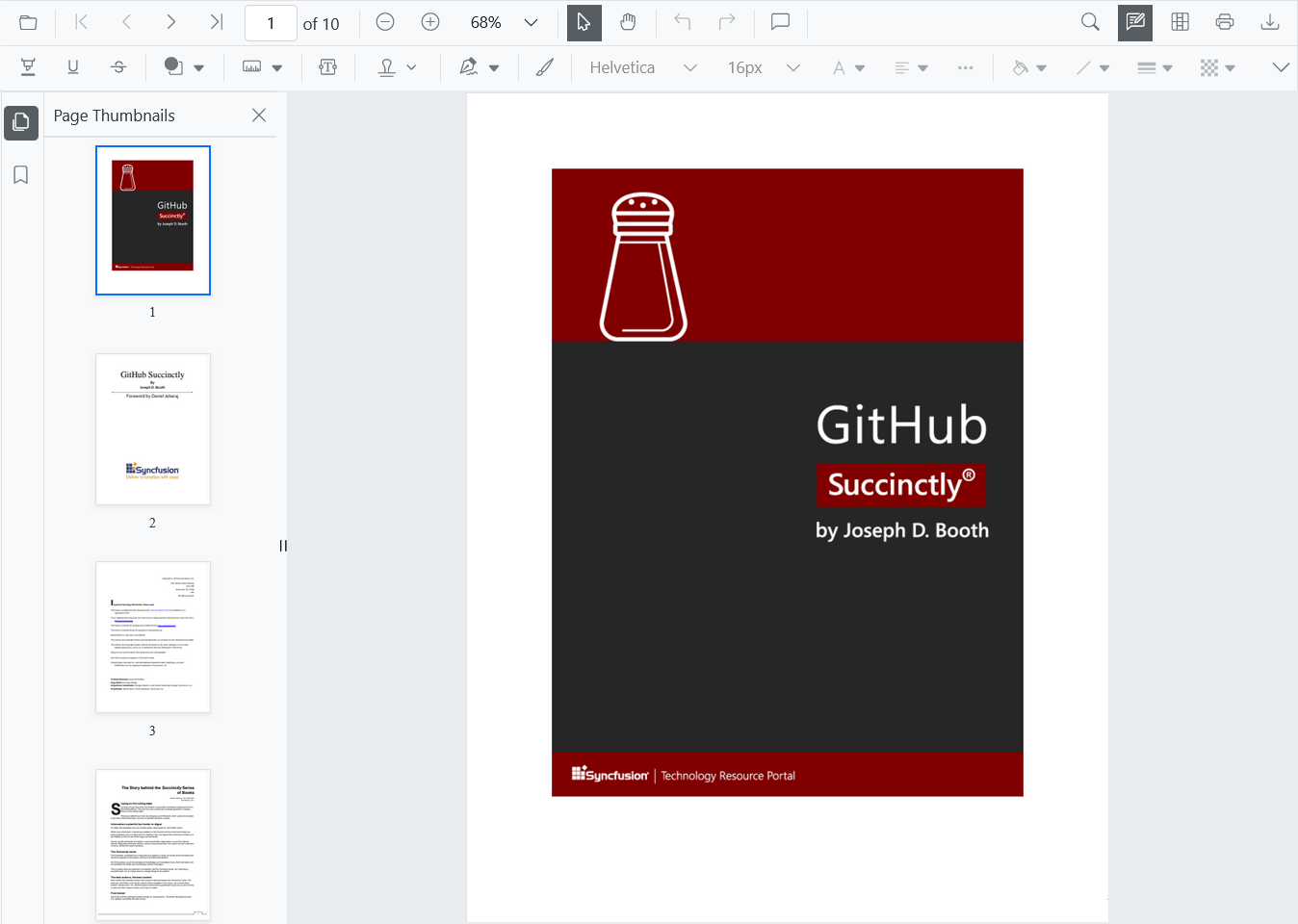Viewport: 1298px width, 924px height.
Task: Select page 2 thumbnail
Action: (x=153, y=429)
